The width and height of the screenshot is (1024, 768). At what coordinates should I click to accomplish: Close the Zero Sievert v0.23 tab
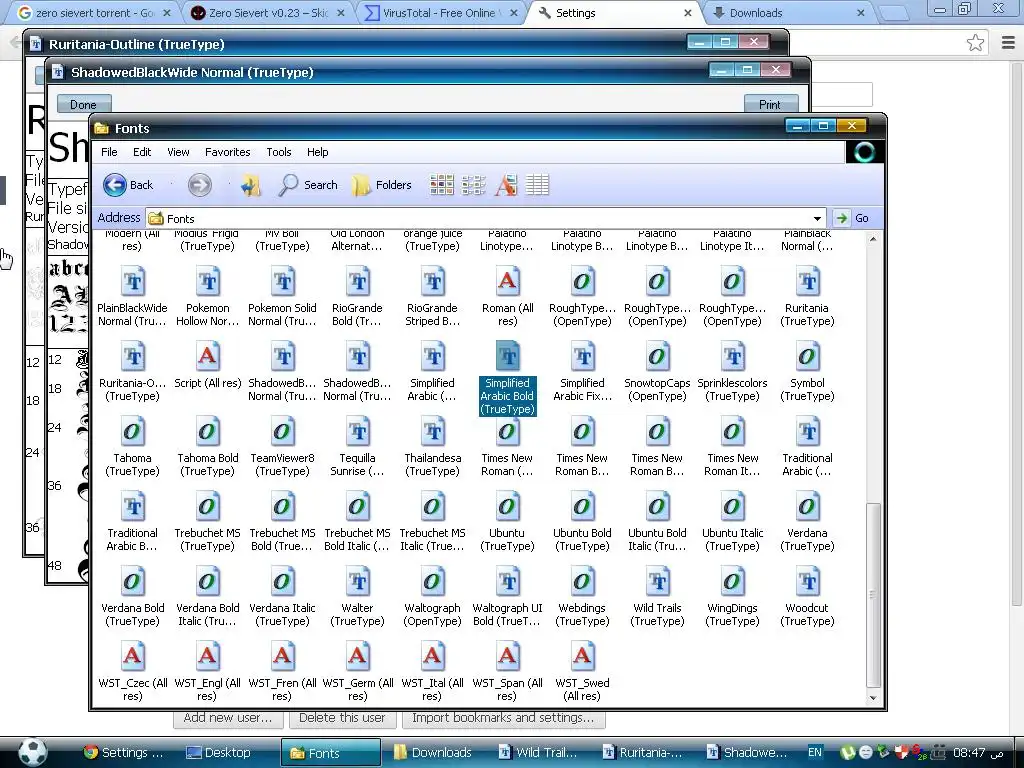pos(341,12)
